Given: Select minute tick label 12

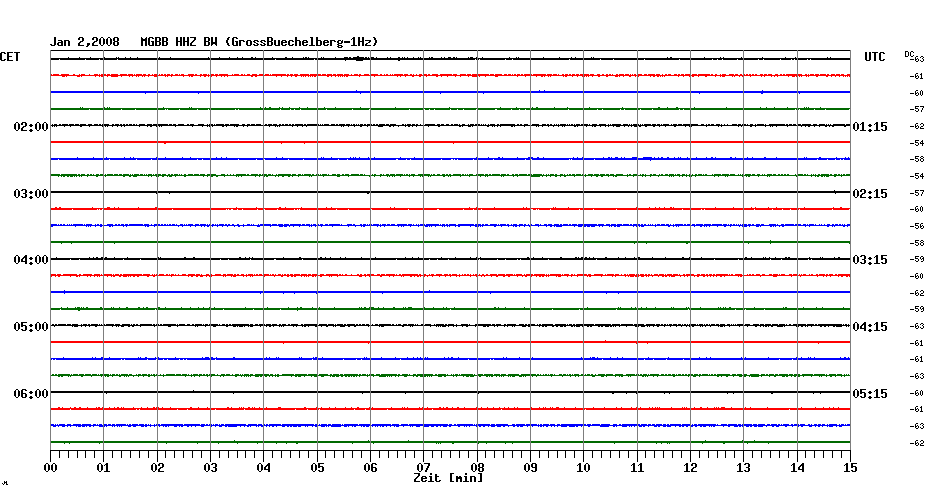Looking at the screenshot, I should [x=690, y=468].
